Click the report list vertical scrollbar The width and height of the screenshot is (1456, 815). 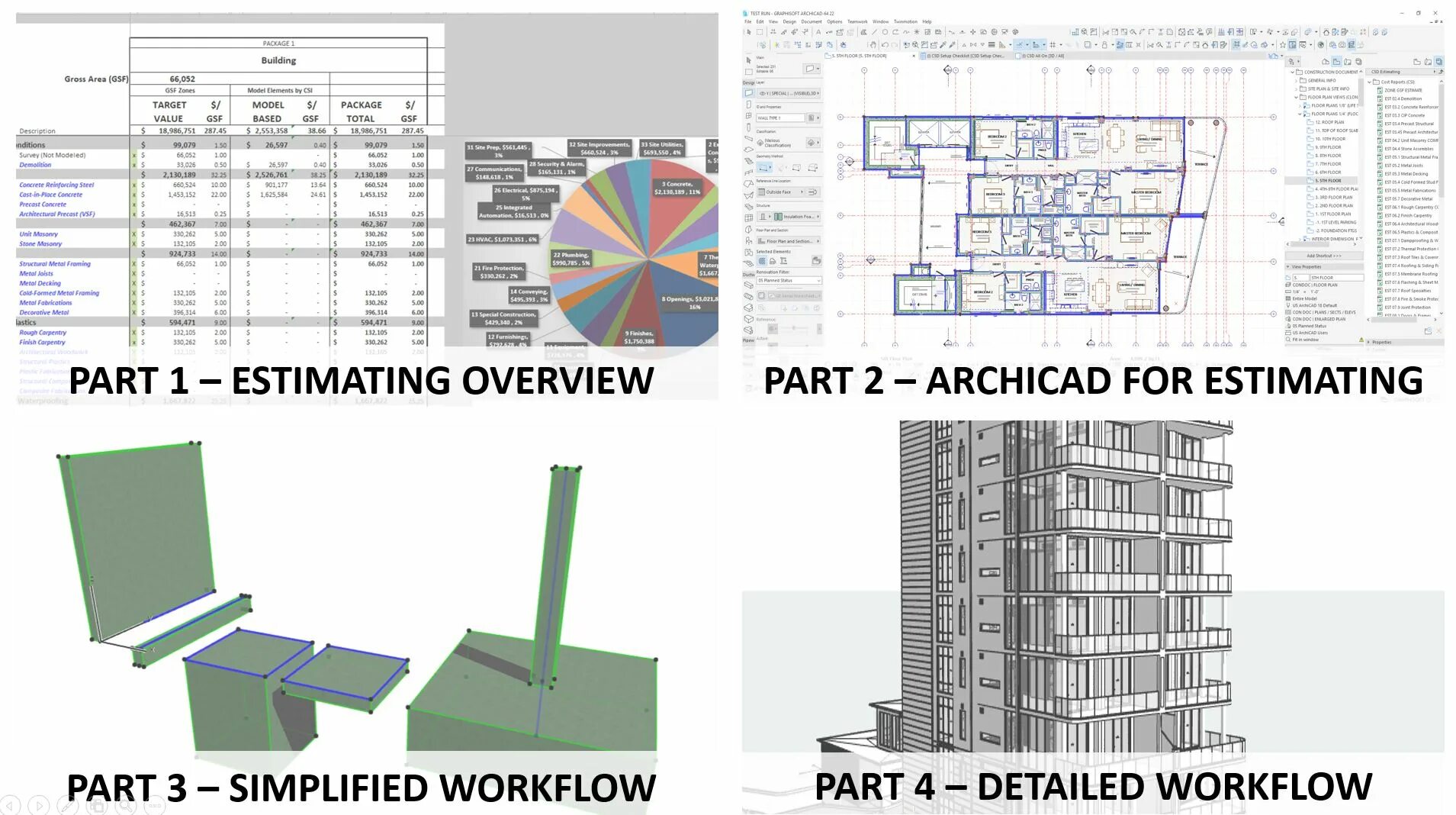pos(1441,140)
